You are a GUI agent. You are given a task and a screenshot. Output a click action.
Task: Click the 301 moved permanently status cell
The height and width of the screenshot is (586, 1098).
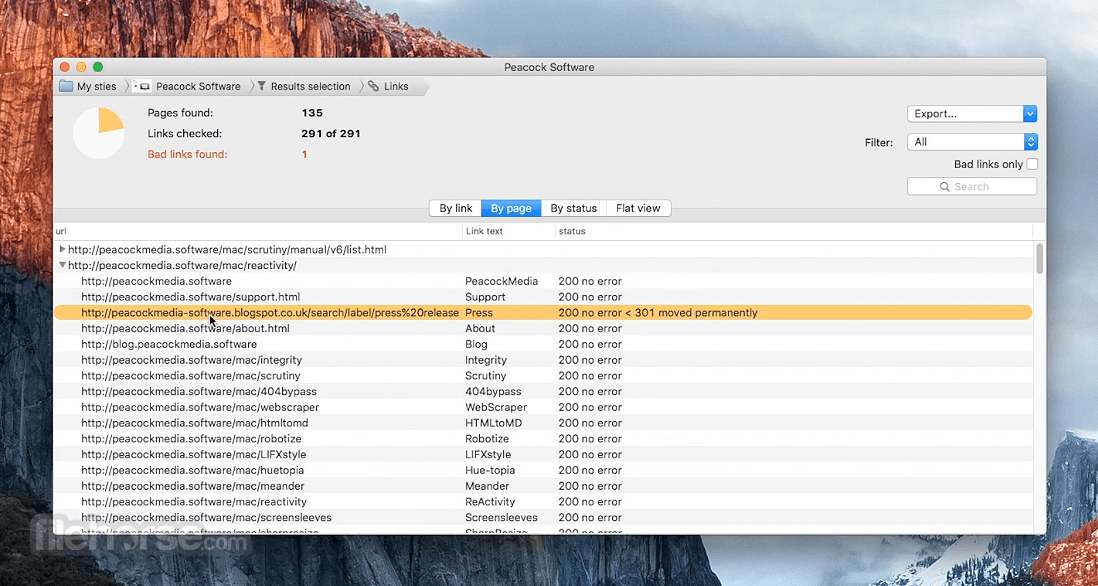(658, 313)
